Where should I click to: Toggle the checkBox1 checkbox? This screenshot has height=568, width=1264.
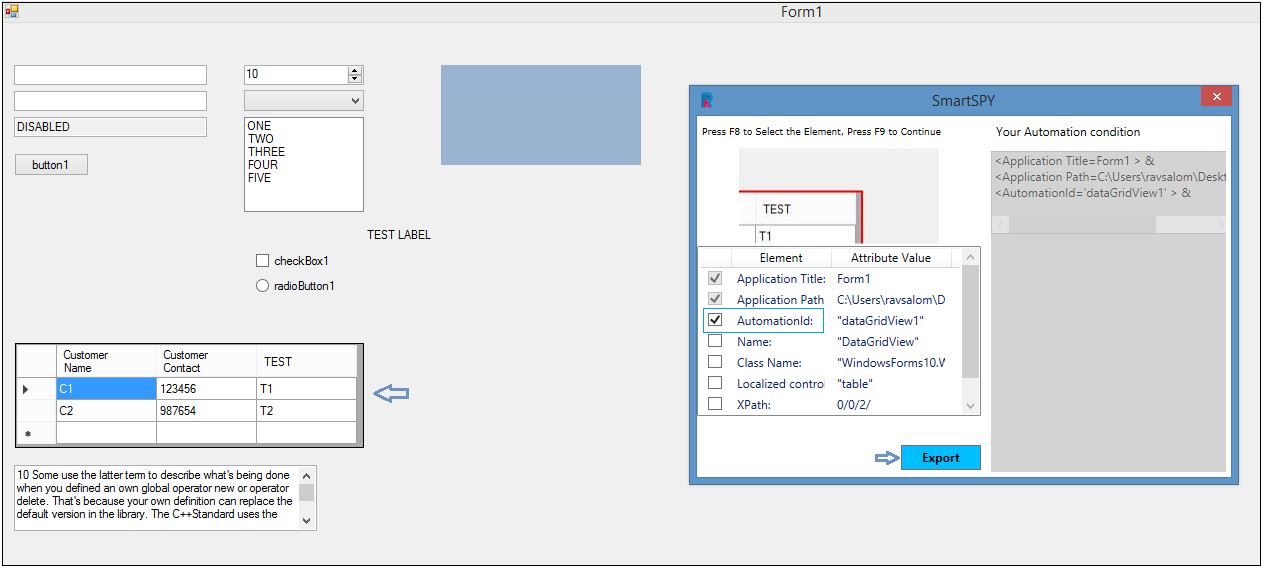263,261
